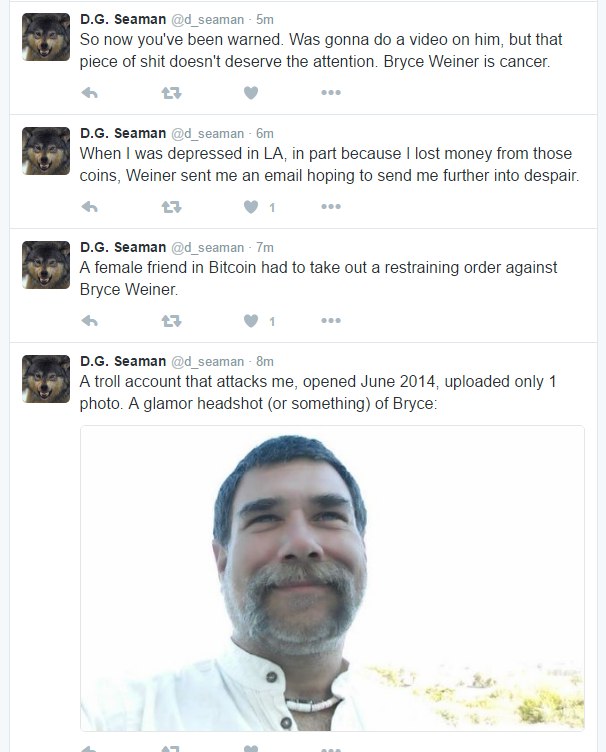Like the restraining order tweet

(251, 320)
